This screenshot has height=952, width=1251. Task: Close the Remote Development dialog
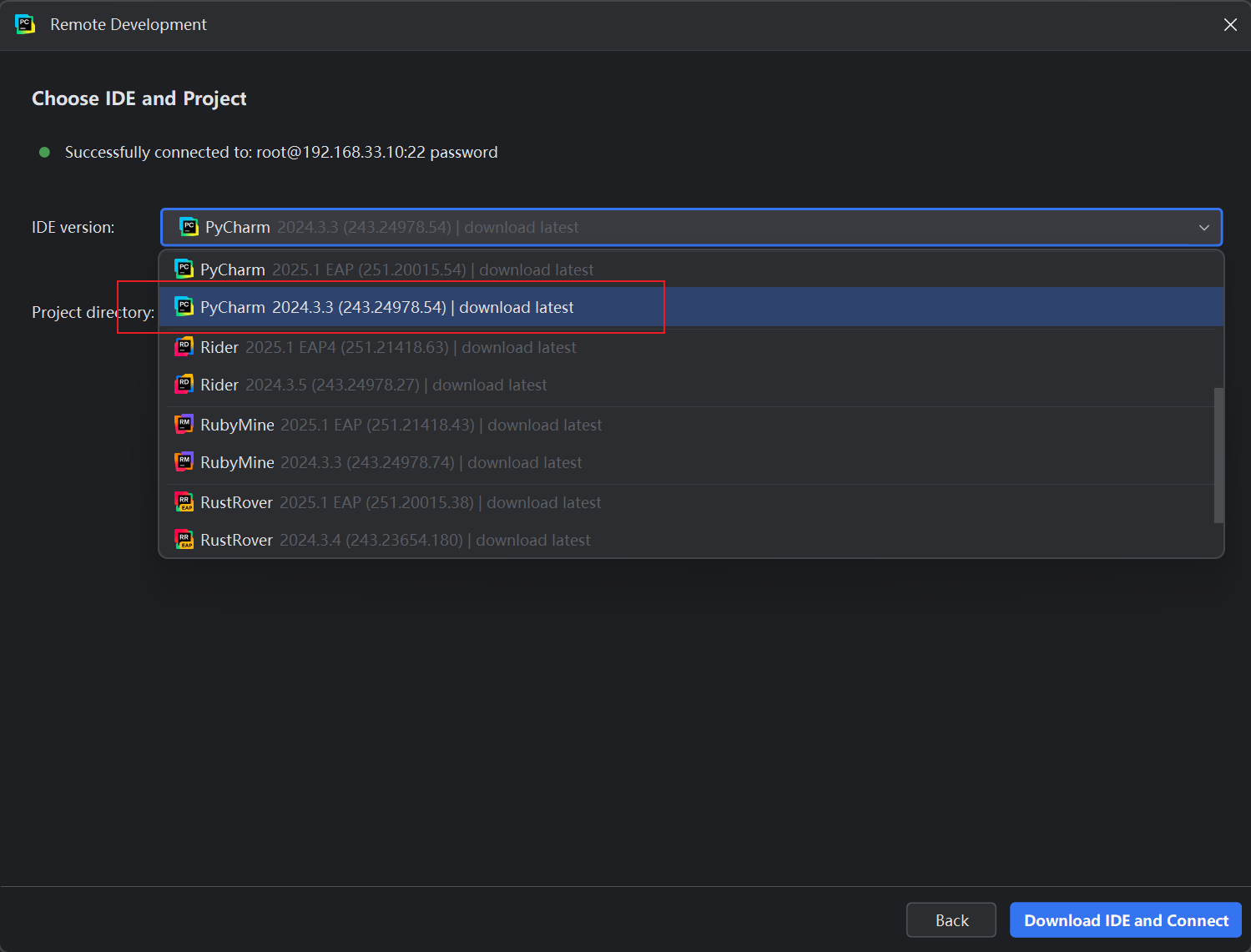coord(1230,24)
